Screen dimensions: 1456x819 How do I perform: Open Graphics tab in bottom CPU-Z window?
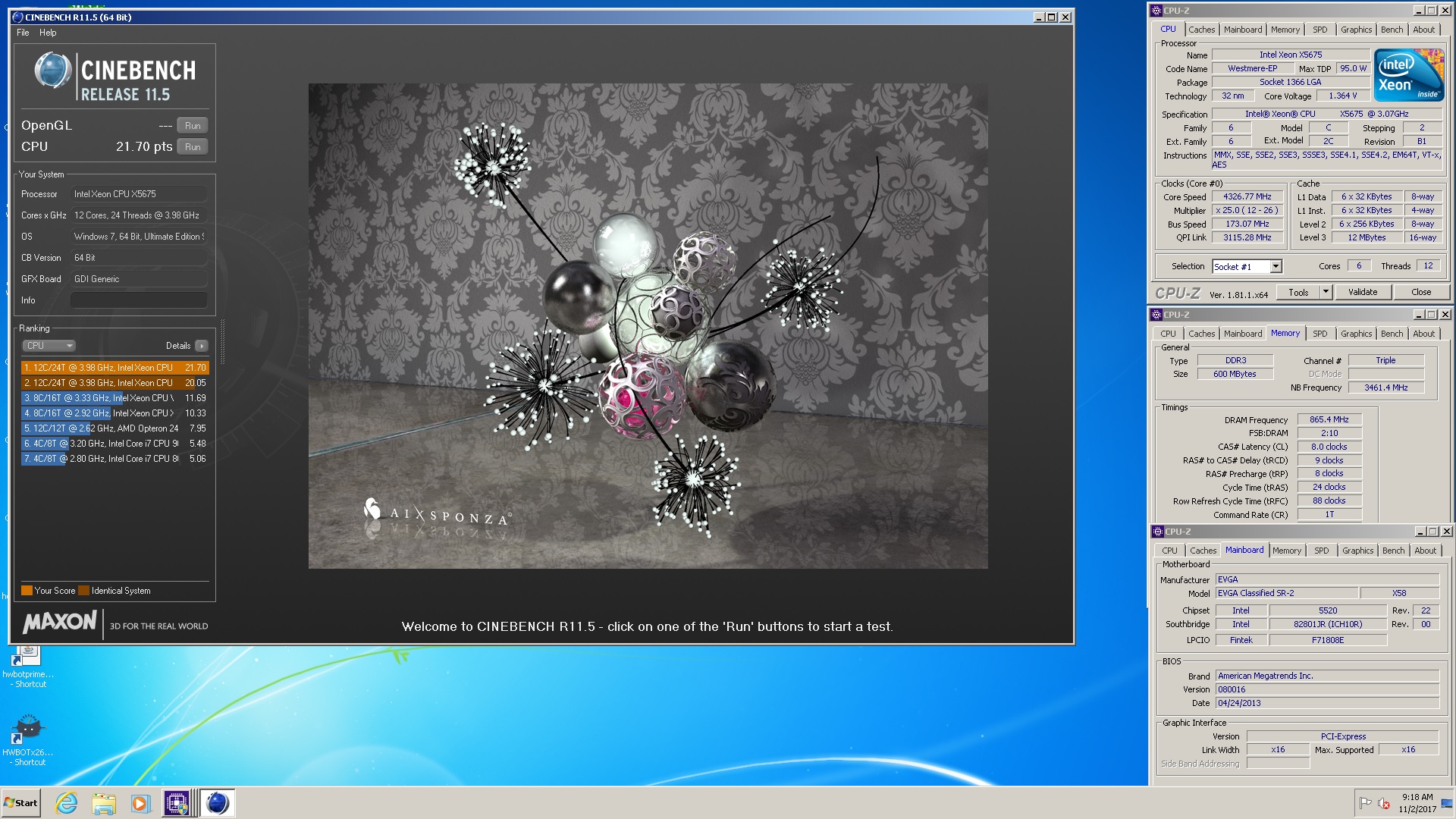coord(1357,551)
